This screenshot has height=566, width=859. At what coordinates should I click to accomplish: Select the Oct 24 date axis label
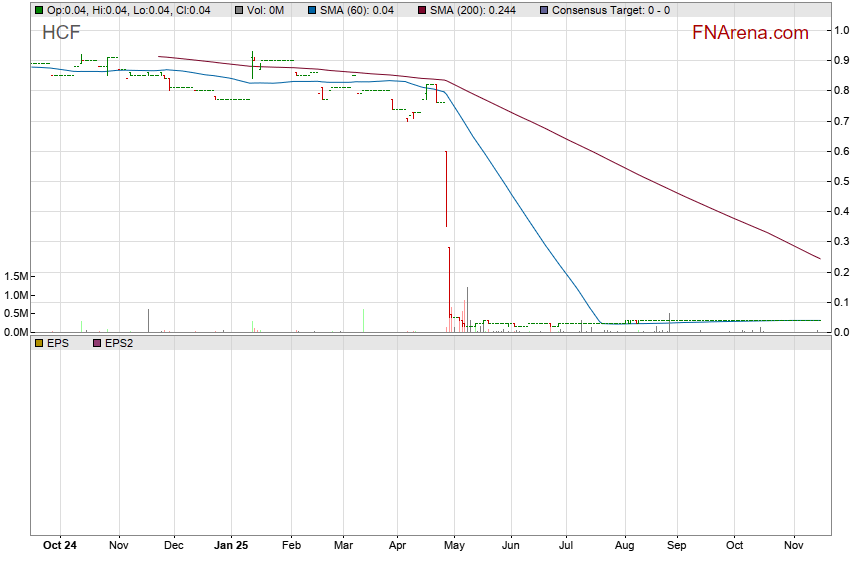pos(61,547)
